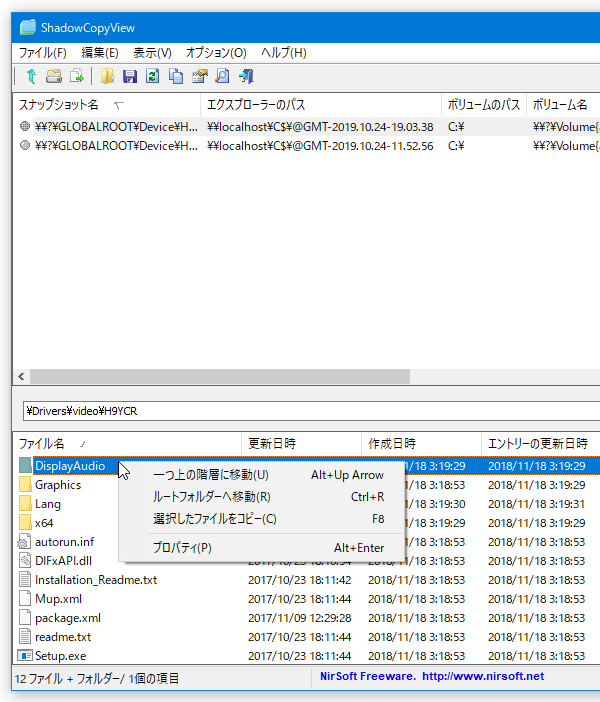Sort by ファイル名 column header
Viewport: 600px width, 702px height.
point(127,444)
